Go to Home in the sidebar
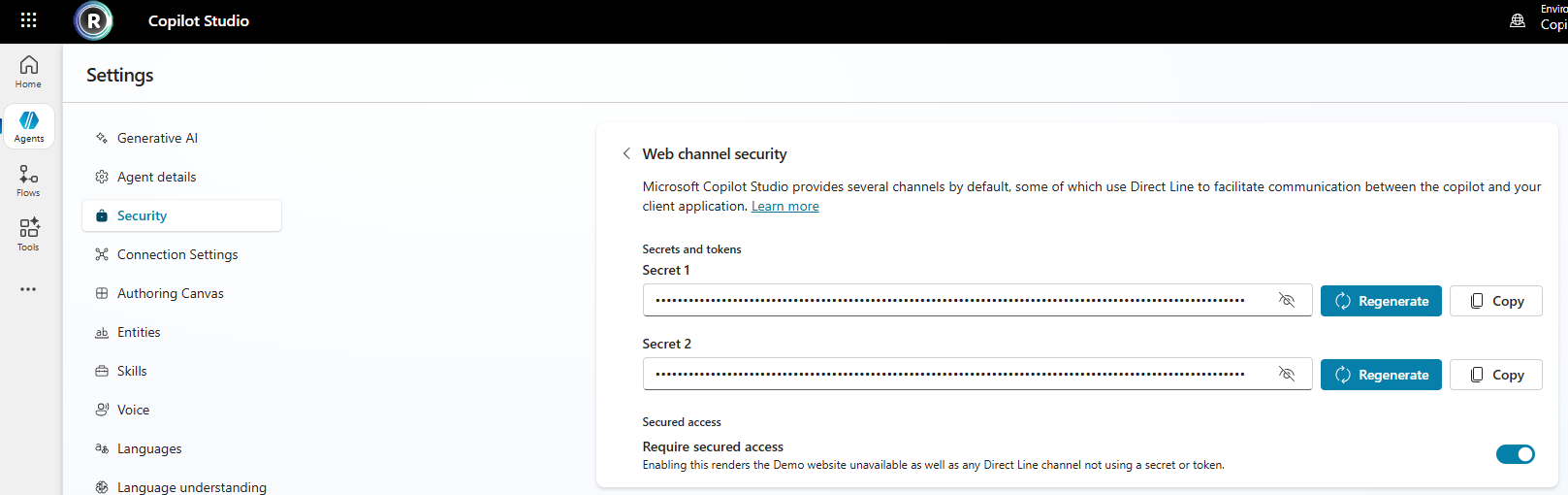Screen dimensions: 1568x495 (x=28, y=72)
